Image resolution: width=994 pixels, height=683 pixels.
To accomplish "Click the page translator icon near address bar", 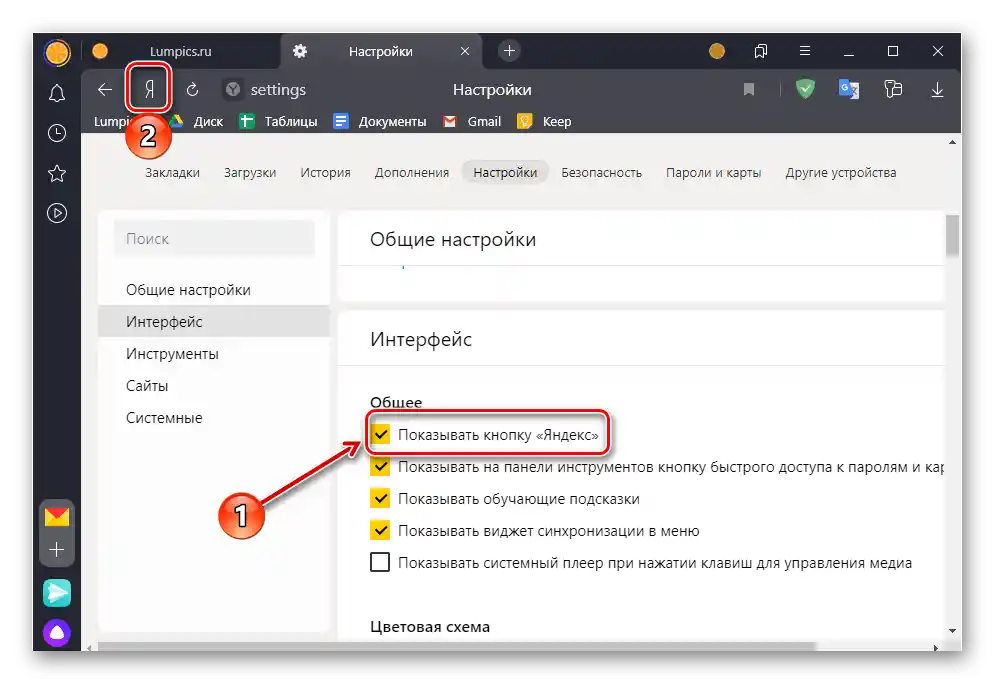I will [849, 90].
